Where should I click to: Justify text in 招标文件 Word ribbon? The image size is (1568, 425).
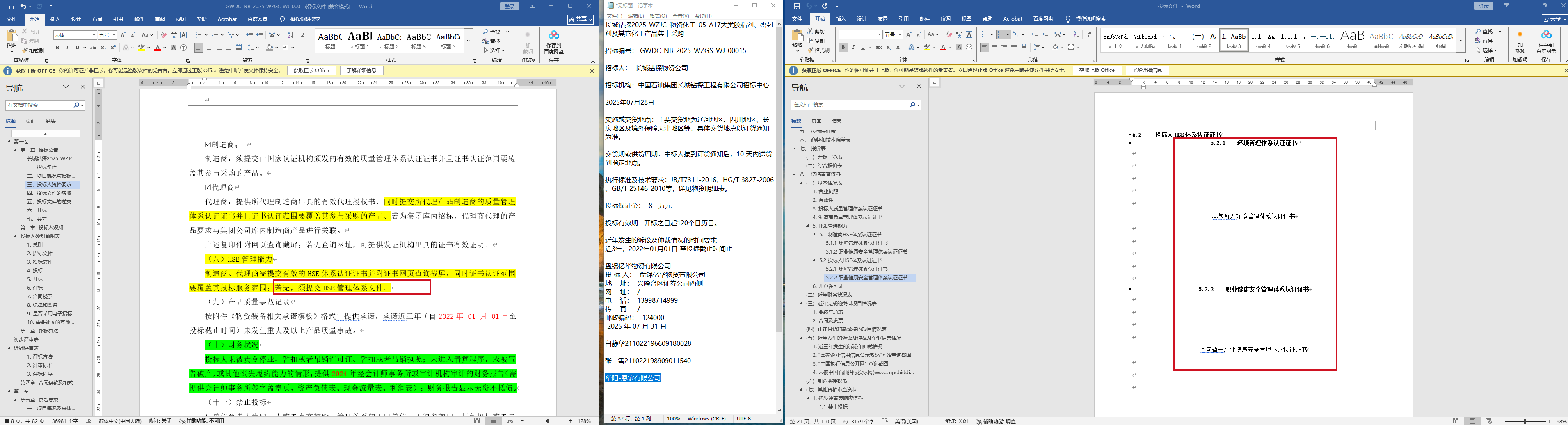tap(228, 48)
